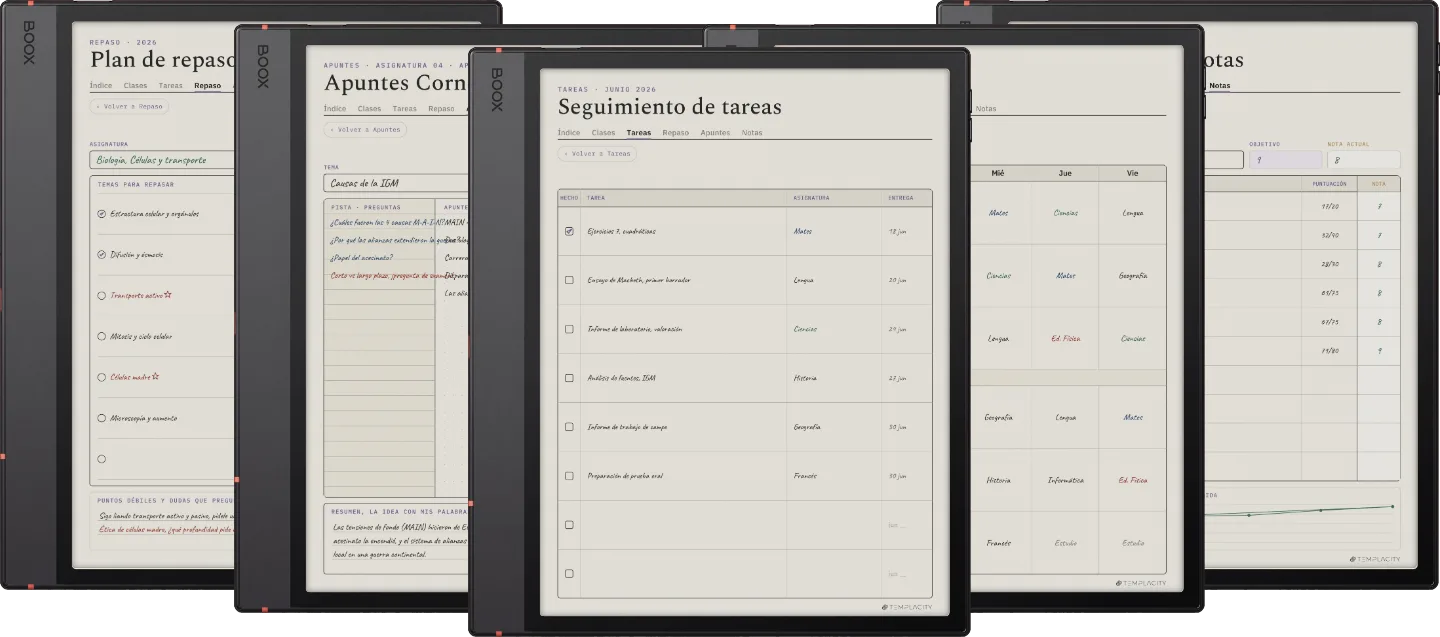This screenshot has width=1440, height=637.
Task: Click the 71/80 score in the grades table
Action: [1329, 351]
